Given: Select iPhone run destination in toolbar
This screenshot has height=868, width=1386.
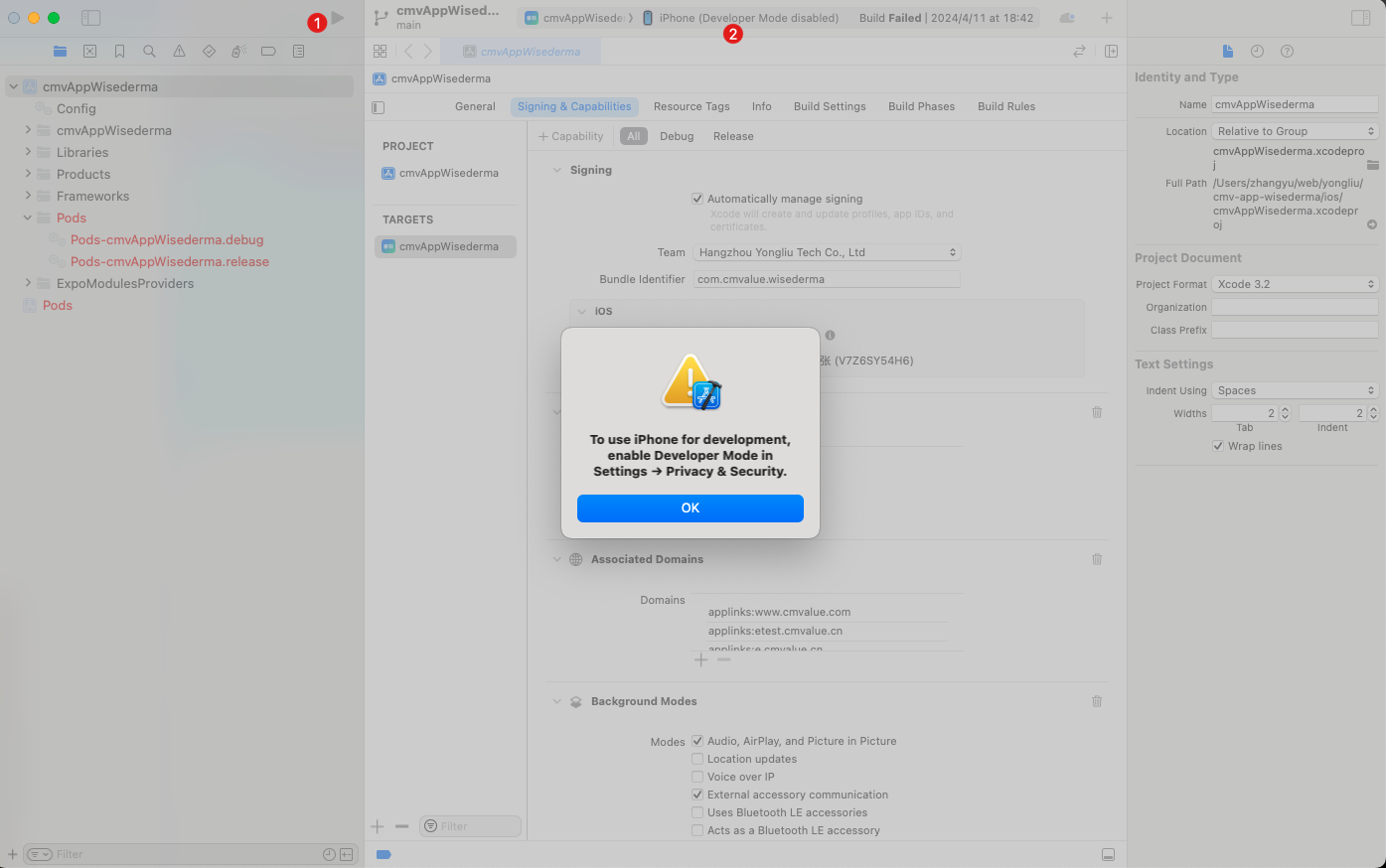Looking at the screenshot, I should pyautogui.click(x=741, y=18).
